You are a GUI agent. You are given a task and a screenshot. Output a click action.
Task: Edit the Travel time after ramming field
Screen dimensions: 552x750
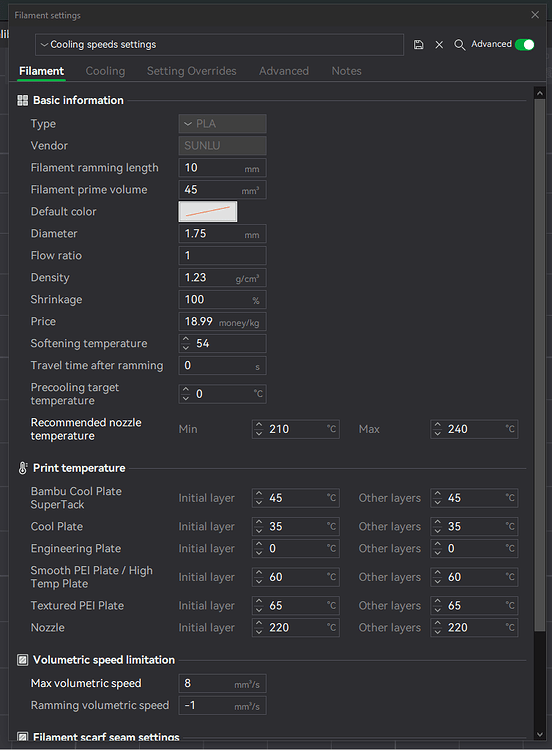pyautogui.click(x=222, y=366)
